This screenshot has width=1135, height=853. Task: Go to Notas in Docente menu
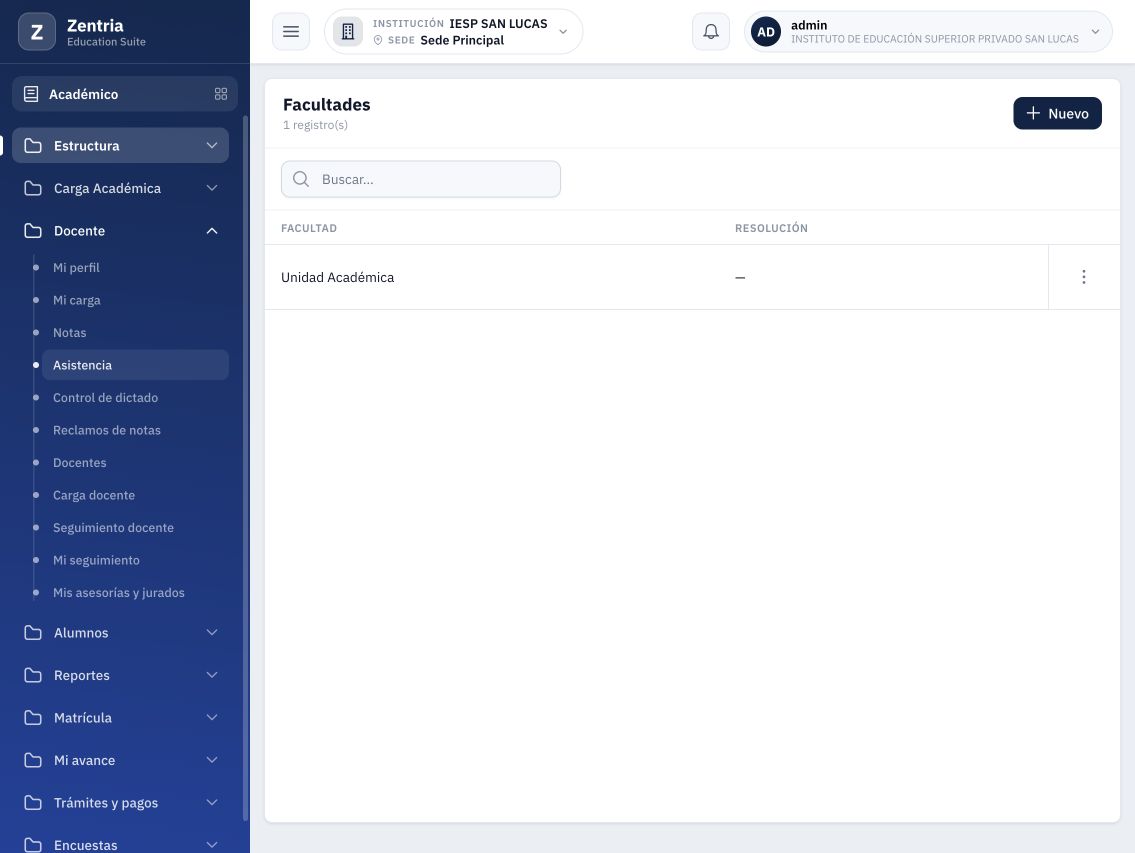135,333
